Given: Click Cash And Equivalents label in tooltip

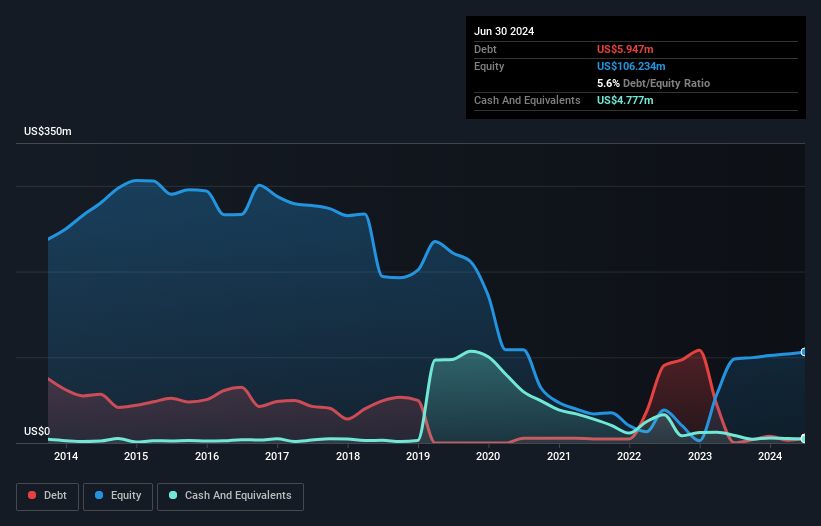Looking at the screenshot, I should [x=527, y=100].
